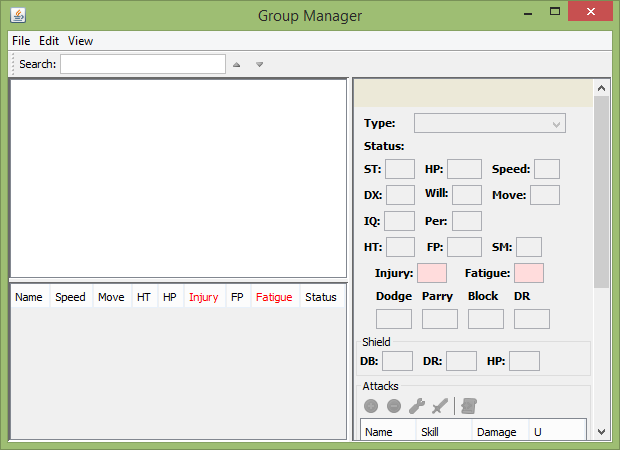Click the Block value field
This screenshot has height=450, width=620.
486,319
